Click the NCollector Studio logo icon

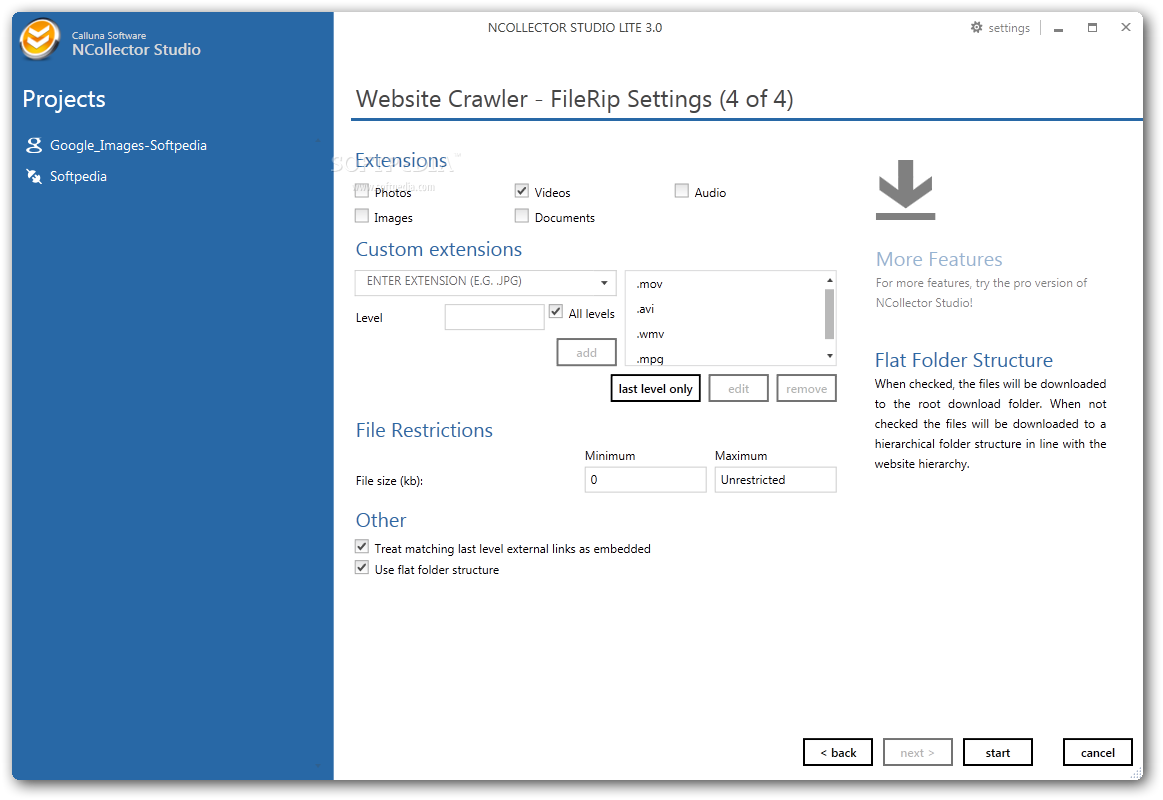[x=39, y=39]
